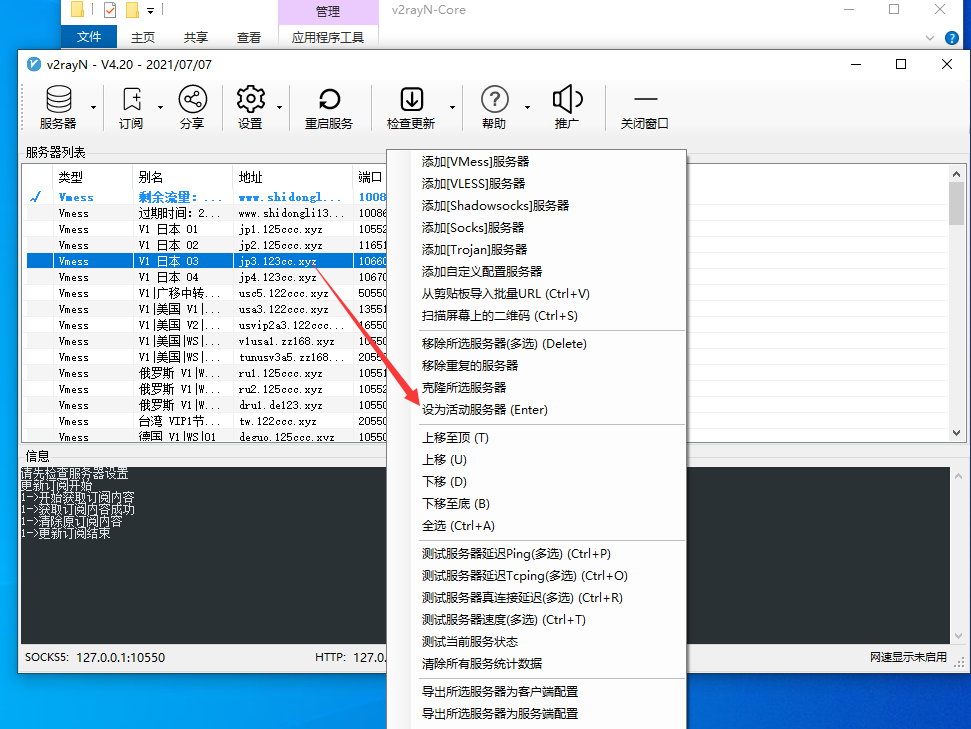Open the 服务器 servers toolbar icon

pos(58,107)
